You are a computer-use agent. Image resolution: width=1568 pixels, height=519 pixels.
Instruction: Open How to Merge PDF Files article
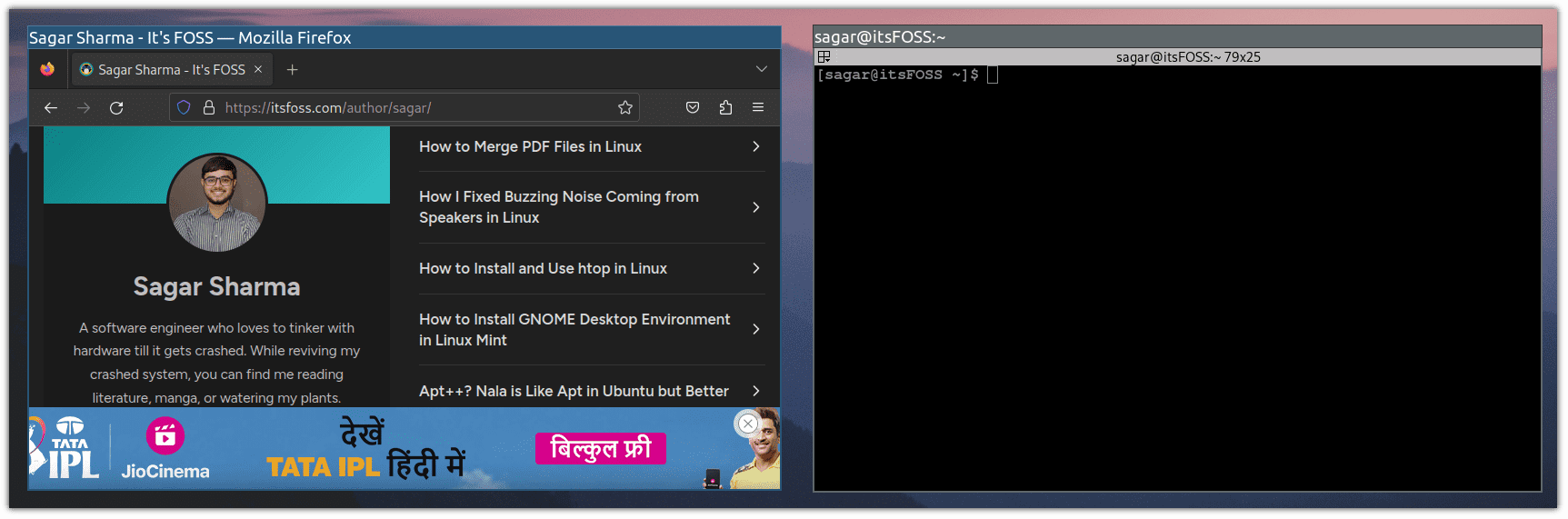pyautogui.click(x=530, y=146)
